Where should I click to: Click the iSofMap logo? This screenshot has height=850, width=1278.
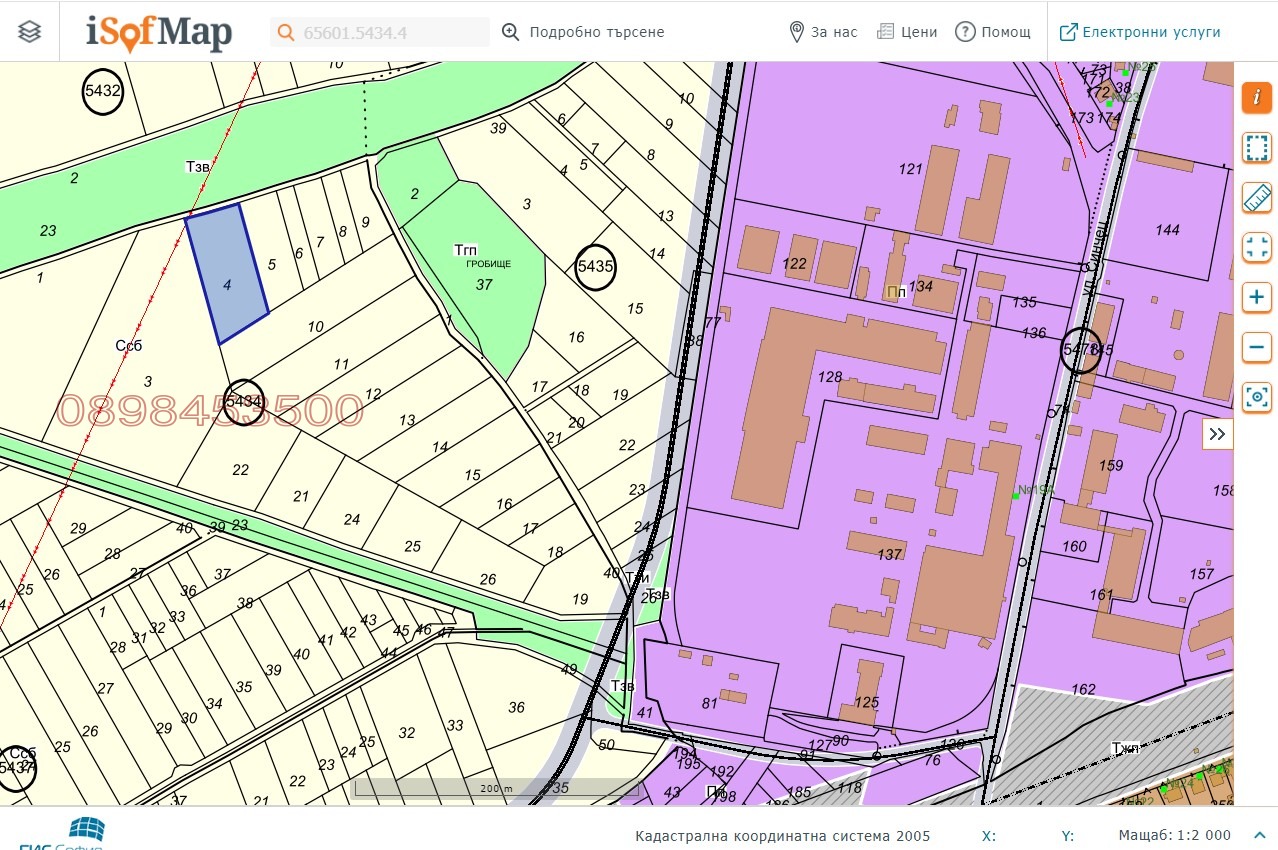(x=159, y=32)
